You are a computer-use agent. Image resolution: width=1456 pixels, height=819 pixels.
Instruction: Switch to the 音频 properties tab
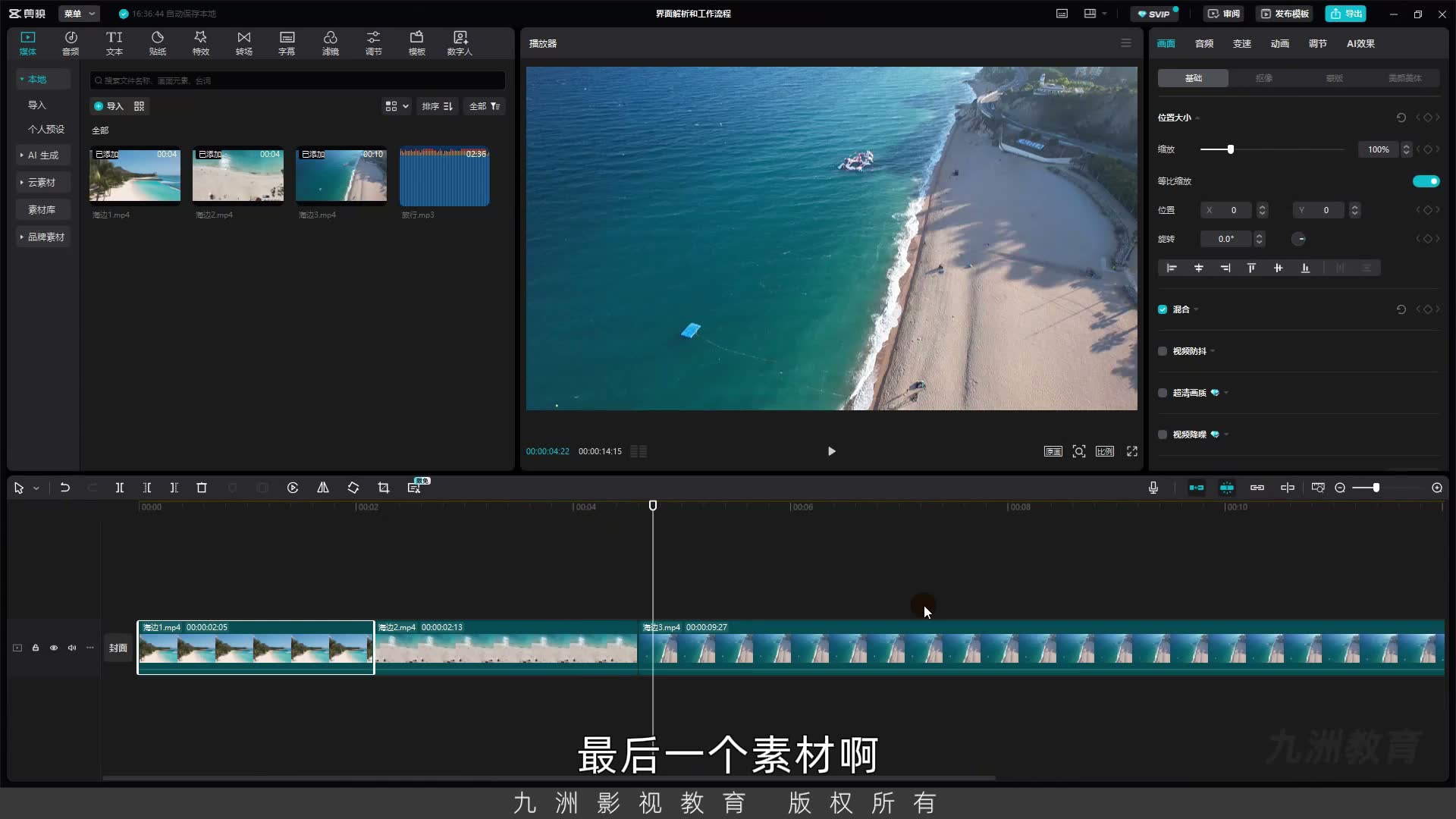click(x=1204, y=43)
